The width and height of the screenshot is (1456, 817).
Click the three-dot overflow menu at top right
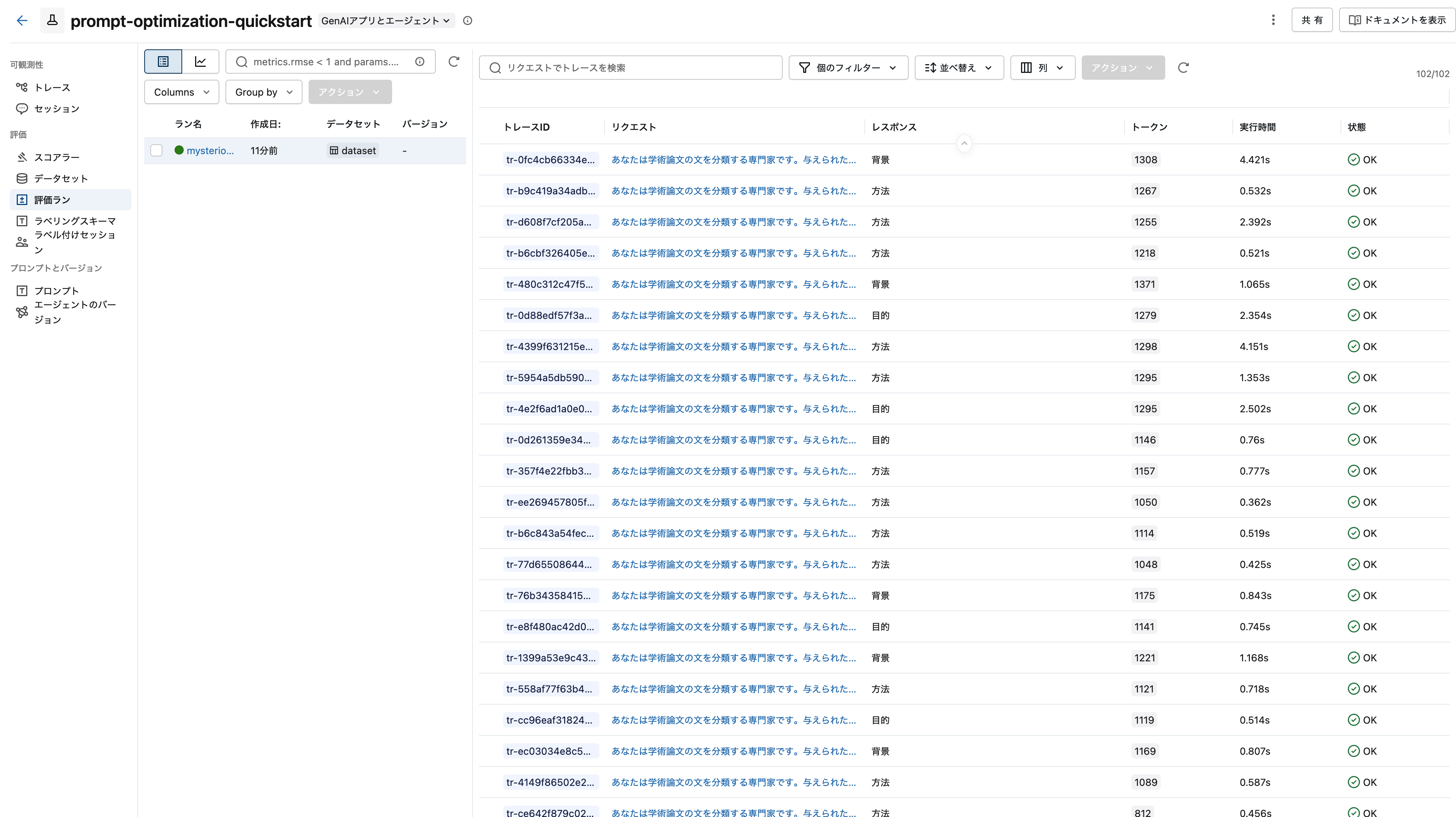[1273, 20]
